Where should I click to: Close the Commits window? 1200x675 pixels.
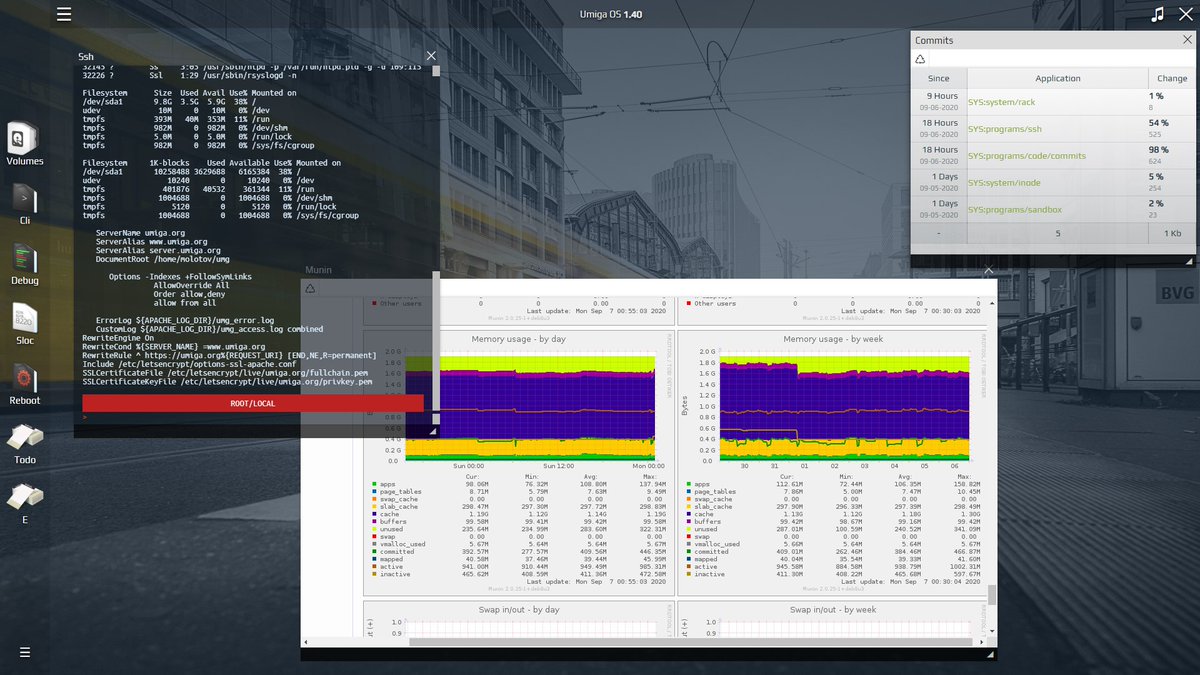tap(1187, 40)
